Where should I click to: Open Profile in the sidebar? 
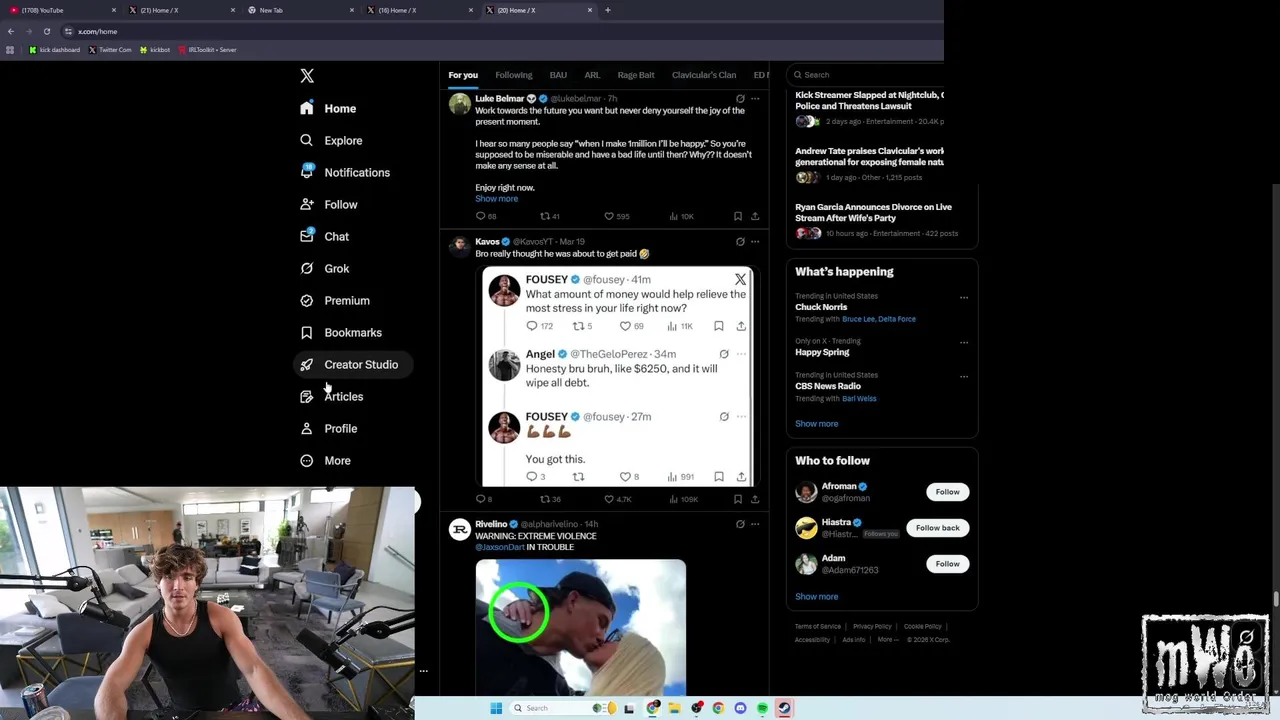pos(329,428)
